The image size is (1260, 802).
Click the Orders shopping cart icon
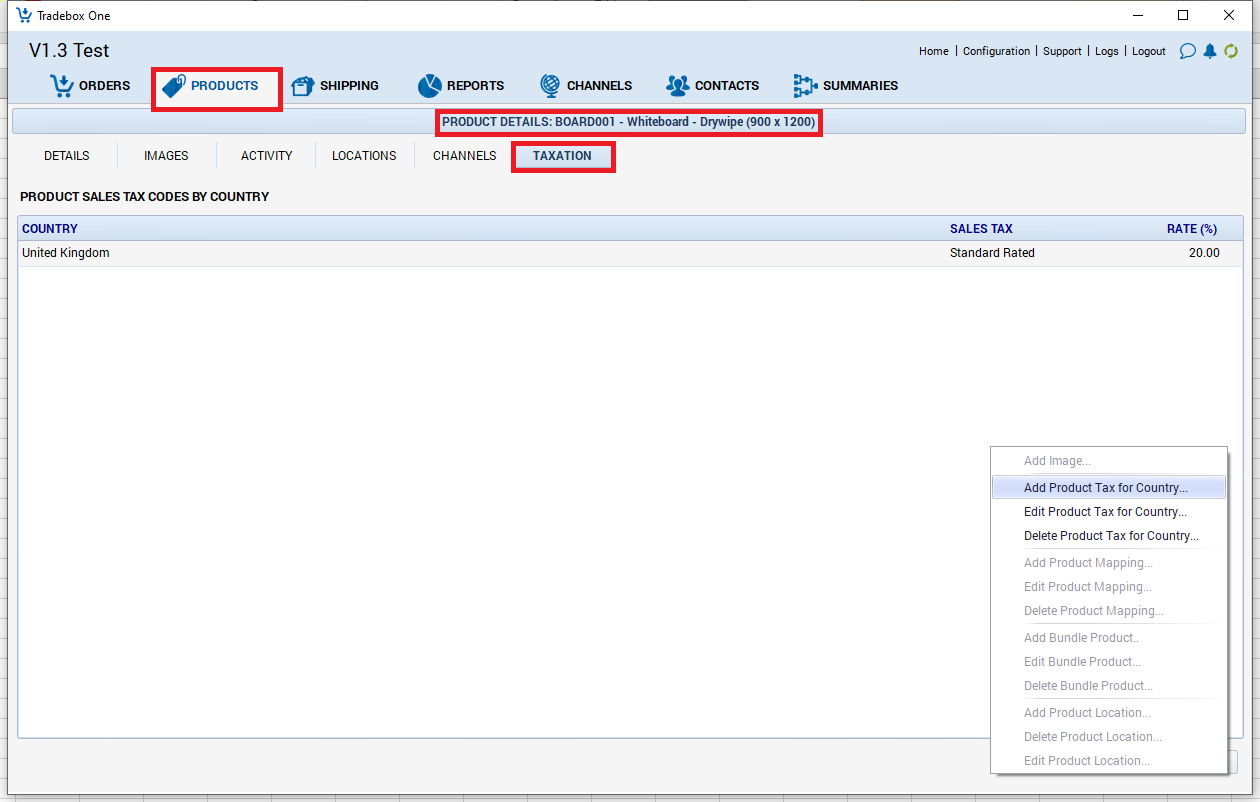(62, 86)
